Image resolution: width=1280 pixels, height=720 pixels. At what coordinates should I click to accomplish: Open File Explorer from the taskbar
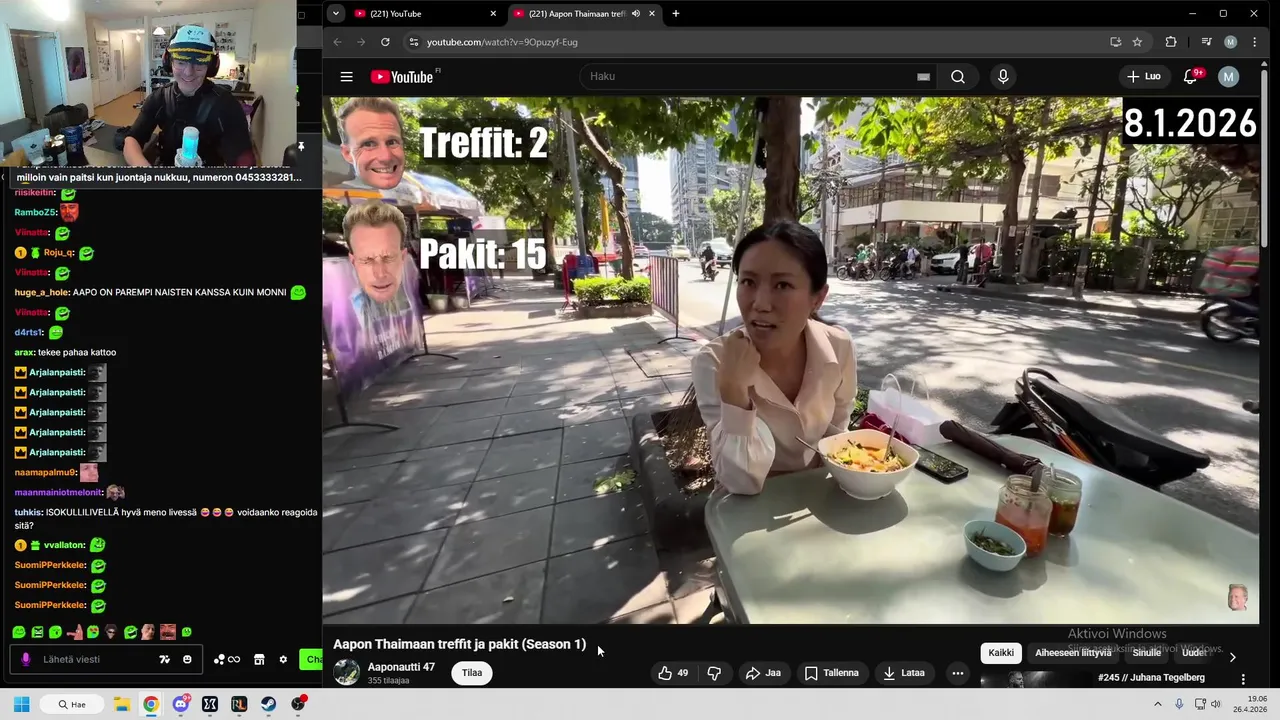click(x=121, y=704)
